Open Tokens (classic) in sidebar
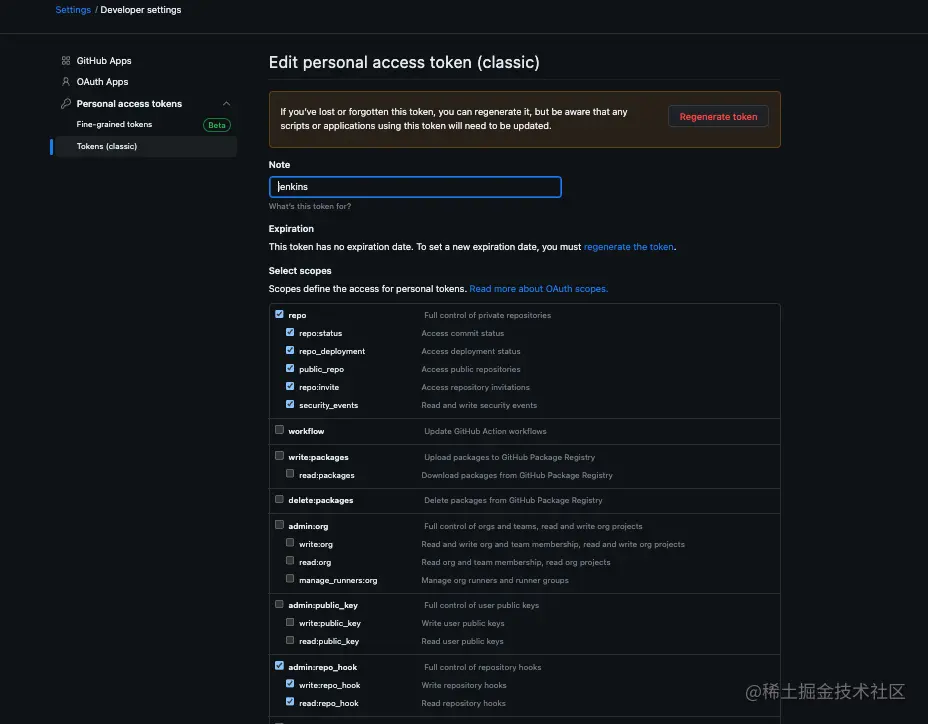This screenshot has width=928, height=724. [x=107, y=146]
